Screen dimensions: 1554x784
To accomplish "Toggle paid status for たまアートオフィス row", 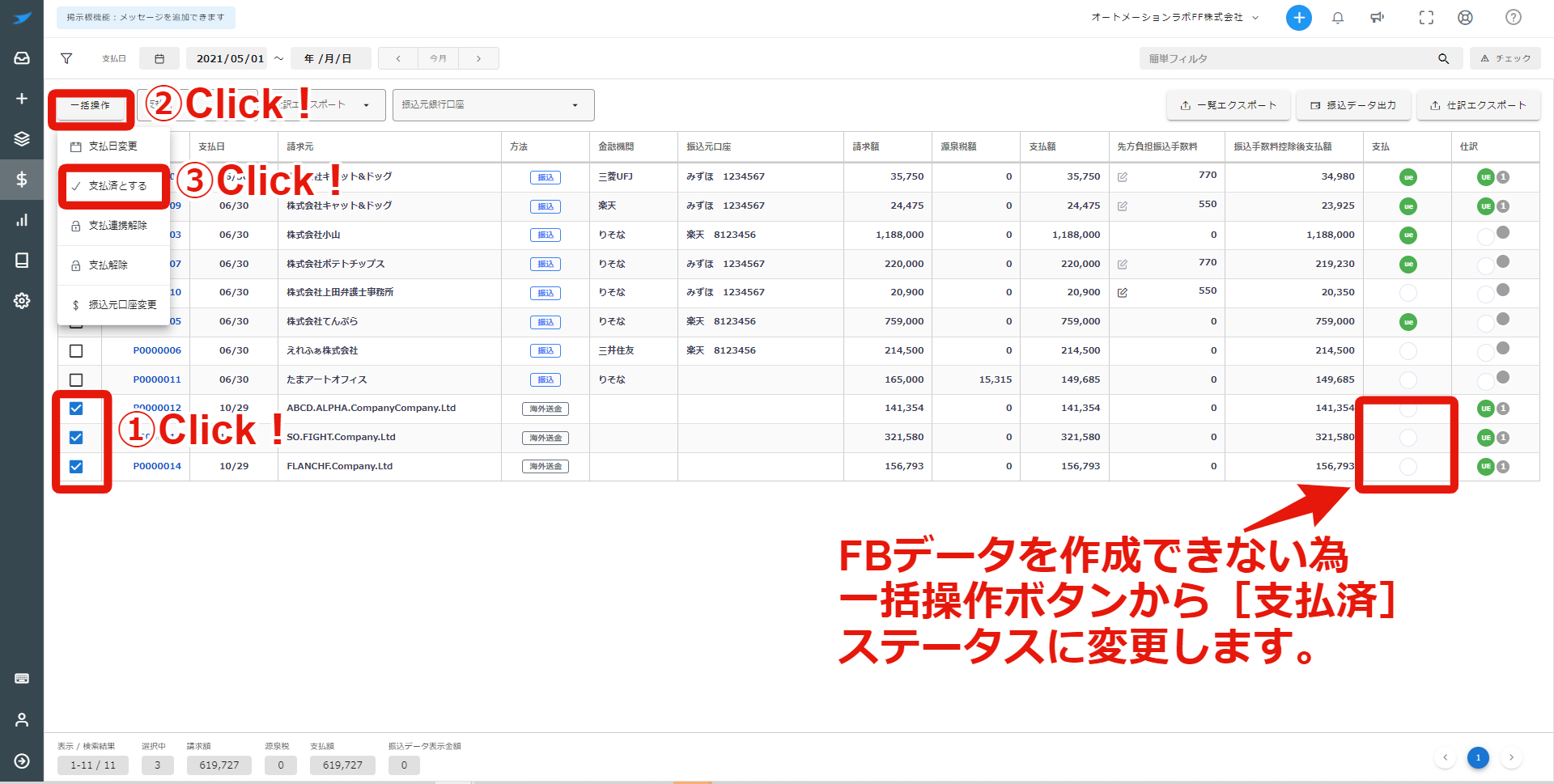I will coord(1408,380).
